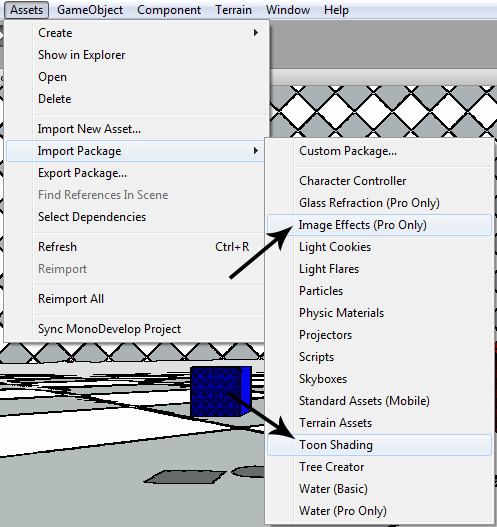The image size is (497, 527).
Task: Import a Custom Package...
Action: click(x=379, y=151)
